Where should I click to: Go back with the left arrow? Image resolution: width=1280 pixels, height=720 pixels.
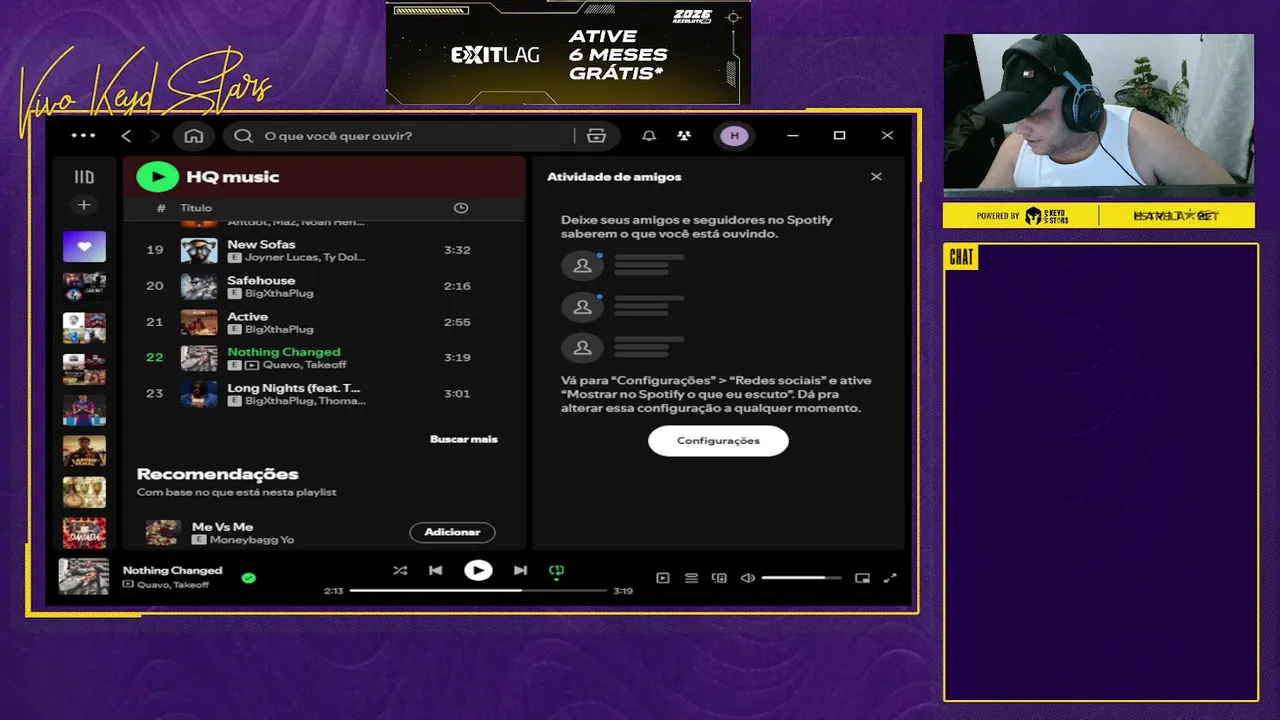coord(126,136)
